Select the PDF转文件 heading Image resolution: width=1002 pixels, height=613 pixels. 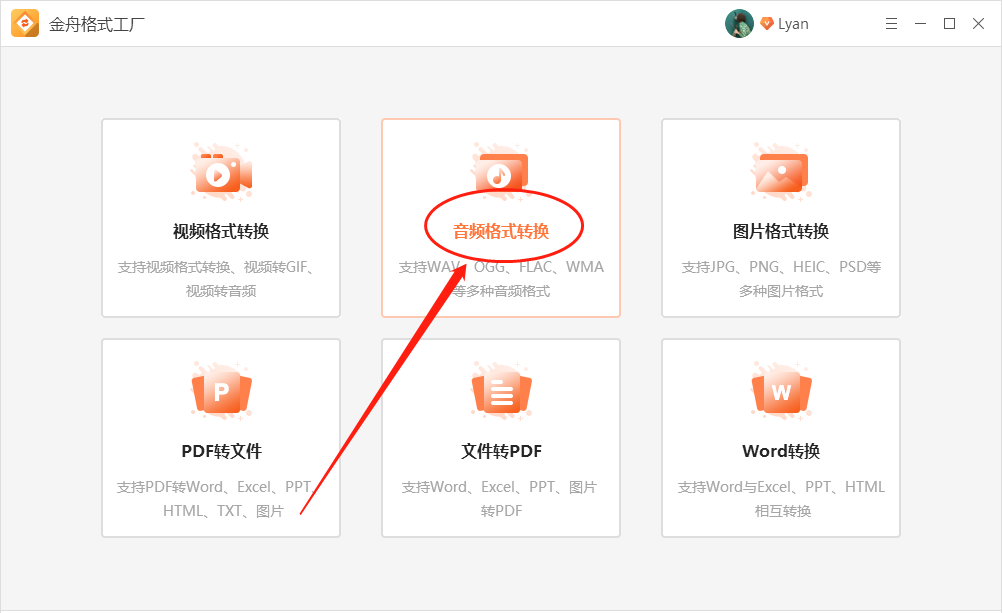[221, 451]
